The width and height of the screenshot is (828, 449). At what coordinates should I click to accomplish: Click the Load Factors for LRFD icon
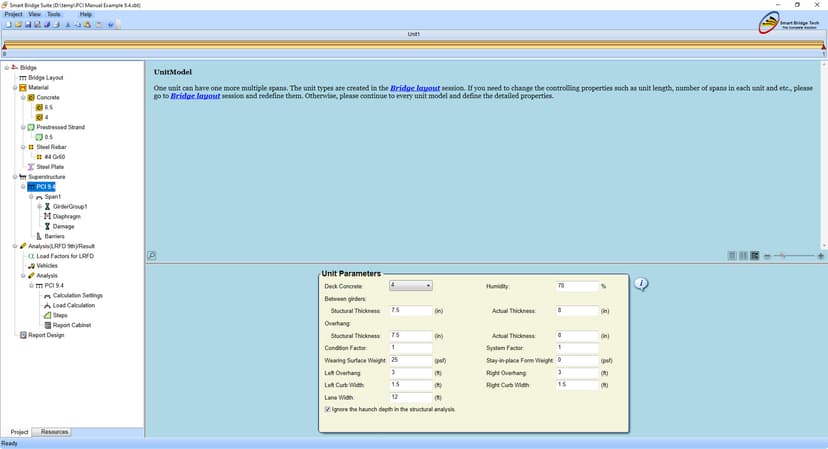coord(31,256)
